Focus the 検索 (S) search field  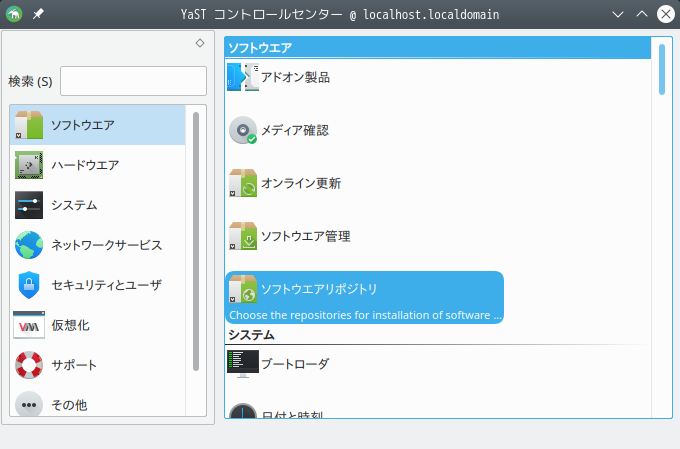(133, 81)
